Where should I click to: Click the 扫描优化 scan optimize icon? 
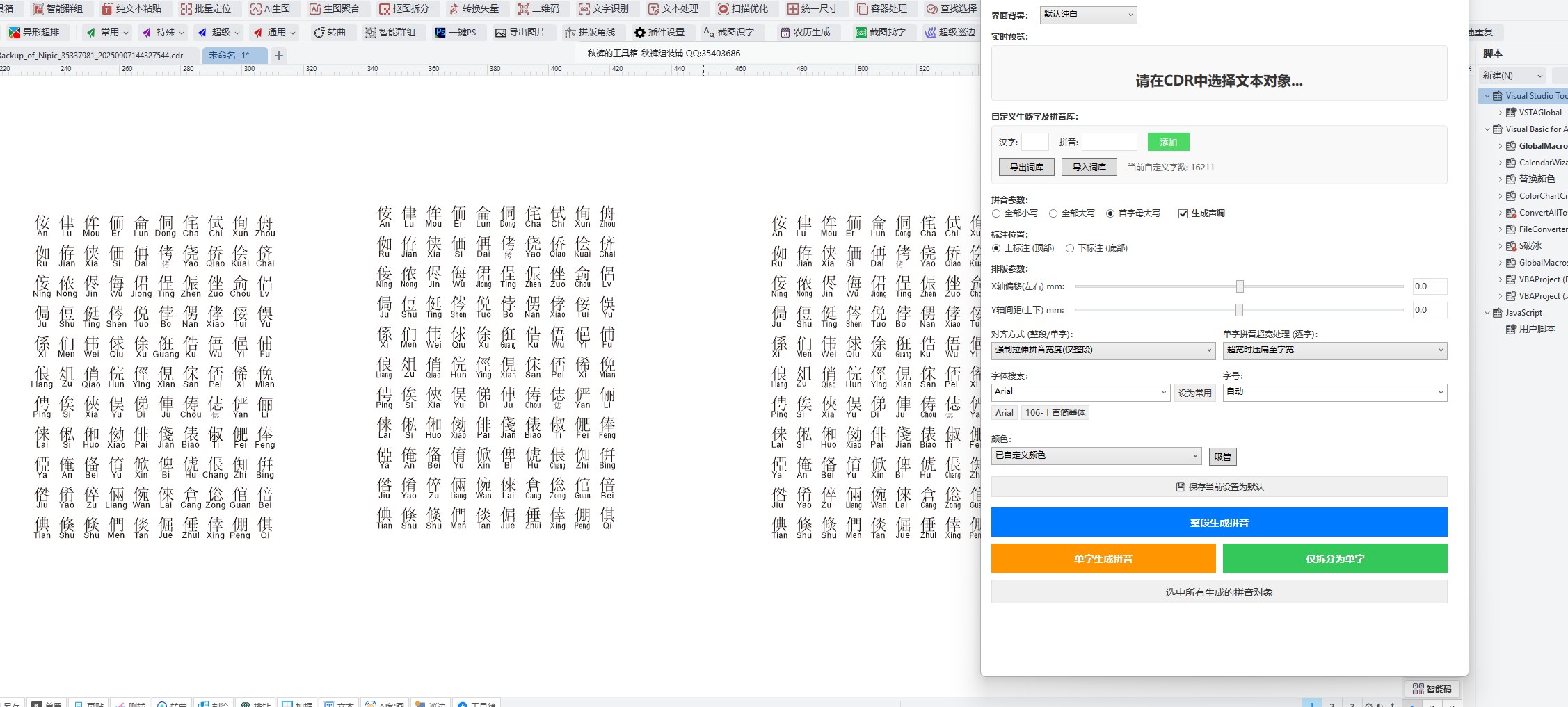(743, 9)
